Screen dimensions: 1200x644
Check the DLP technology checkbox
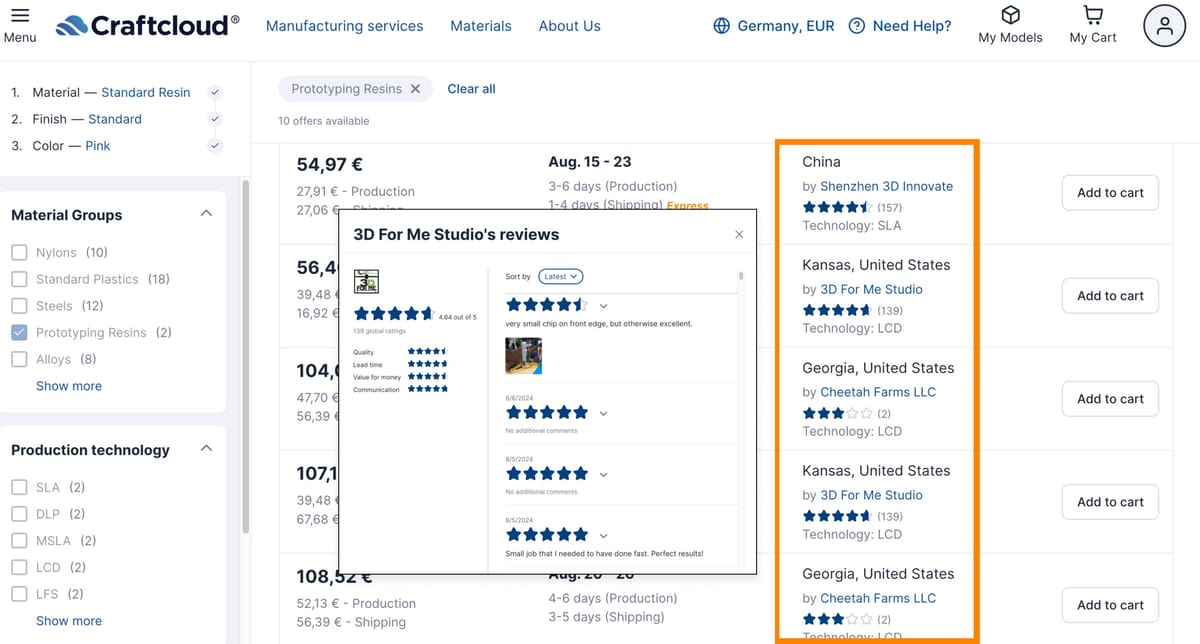pos(19,514)
